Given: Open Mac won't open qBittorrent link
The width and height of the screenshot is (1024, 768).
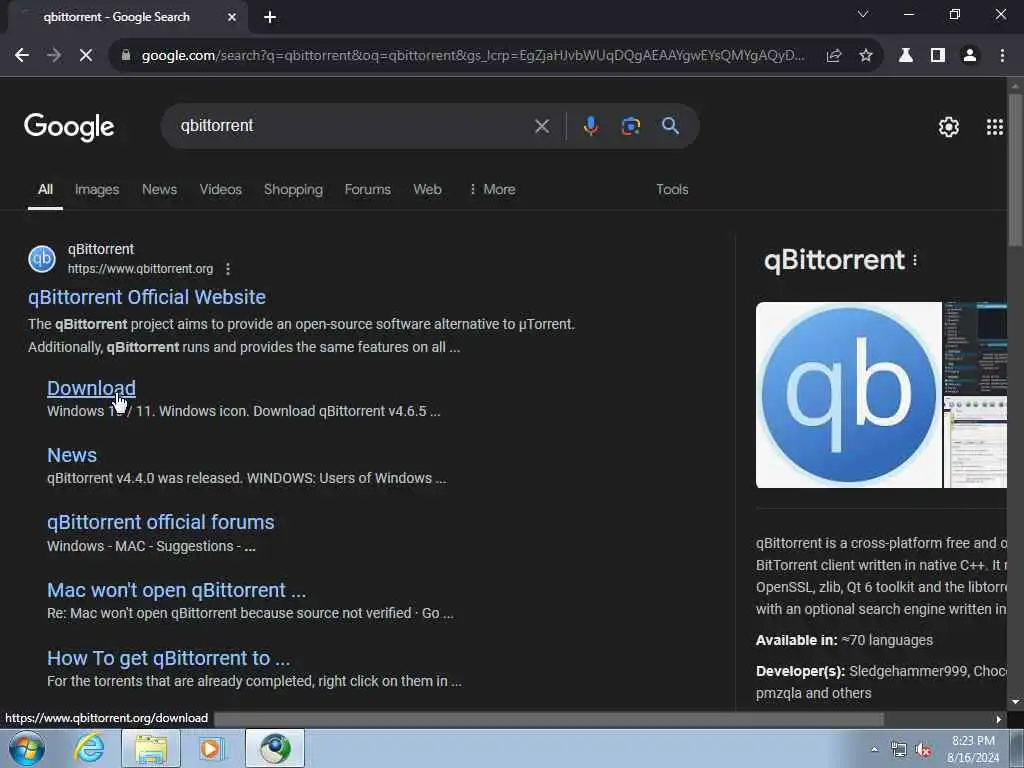Looking at the screenshot, I should [176, 590].
